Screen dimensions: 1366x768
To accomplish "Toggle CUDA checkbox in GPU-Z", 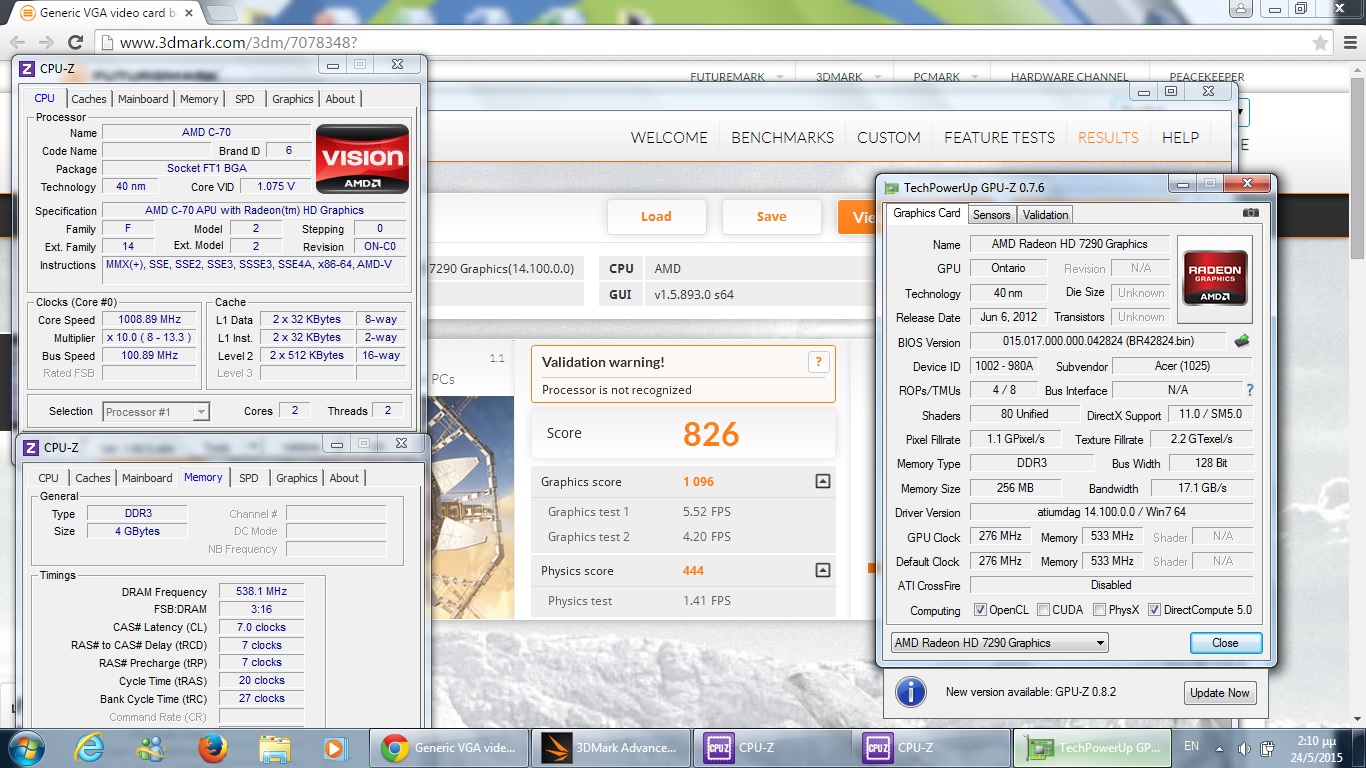I will coord(1043,610).
